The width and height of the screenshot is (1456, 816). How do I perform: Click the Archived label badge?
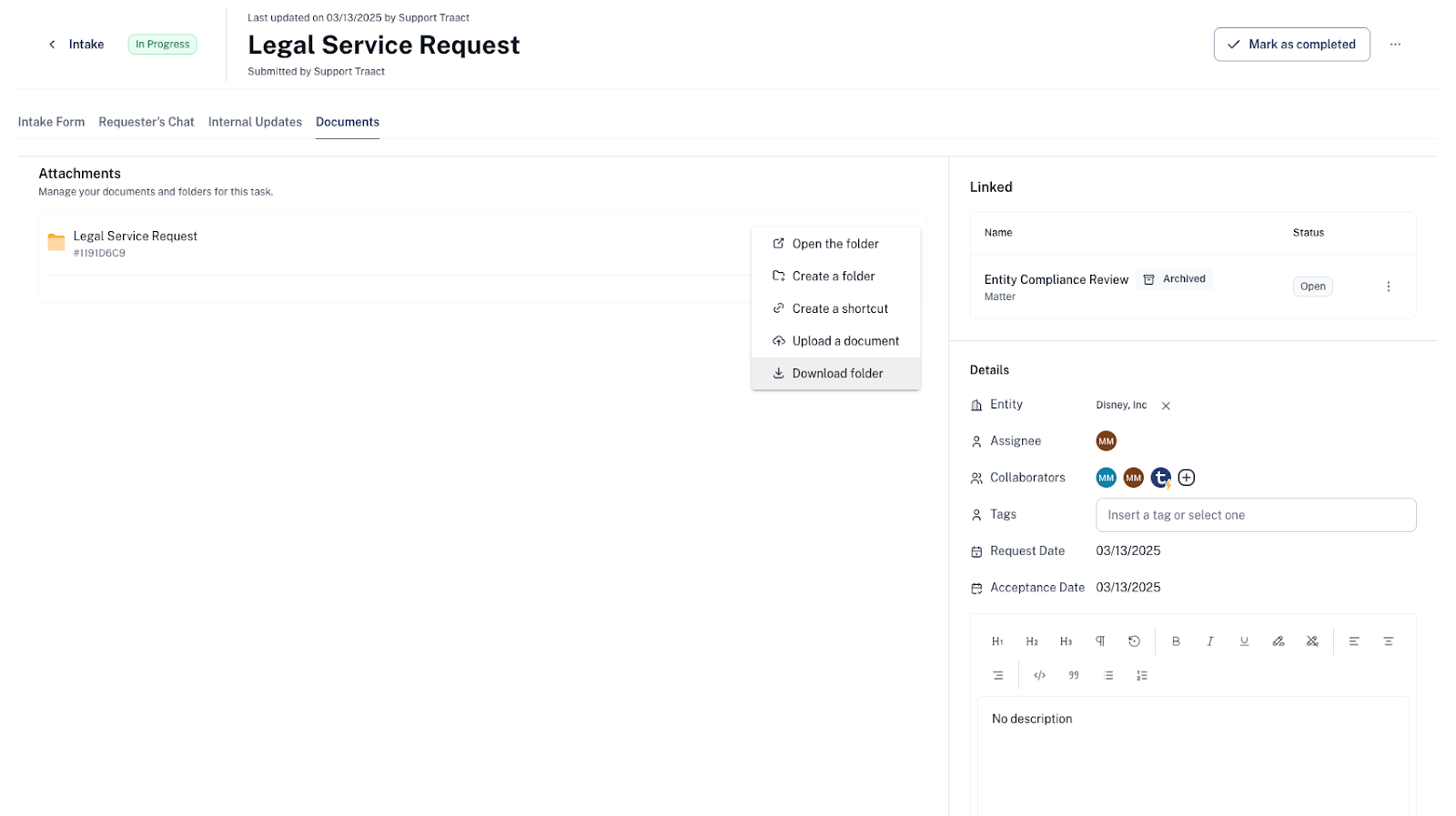click(x=1174, y=279)
